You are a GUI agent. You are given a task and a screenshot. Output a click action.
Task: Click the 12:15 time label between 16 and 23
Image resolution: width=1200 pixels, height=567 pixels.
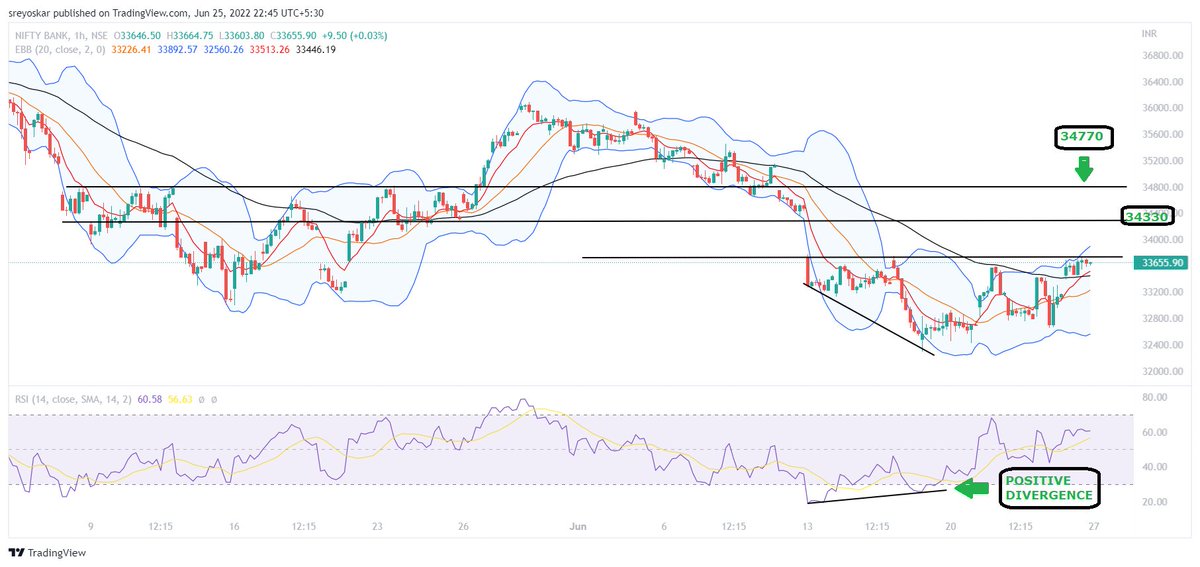[306, 524]
